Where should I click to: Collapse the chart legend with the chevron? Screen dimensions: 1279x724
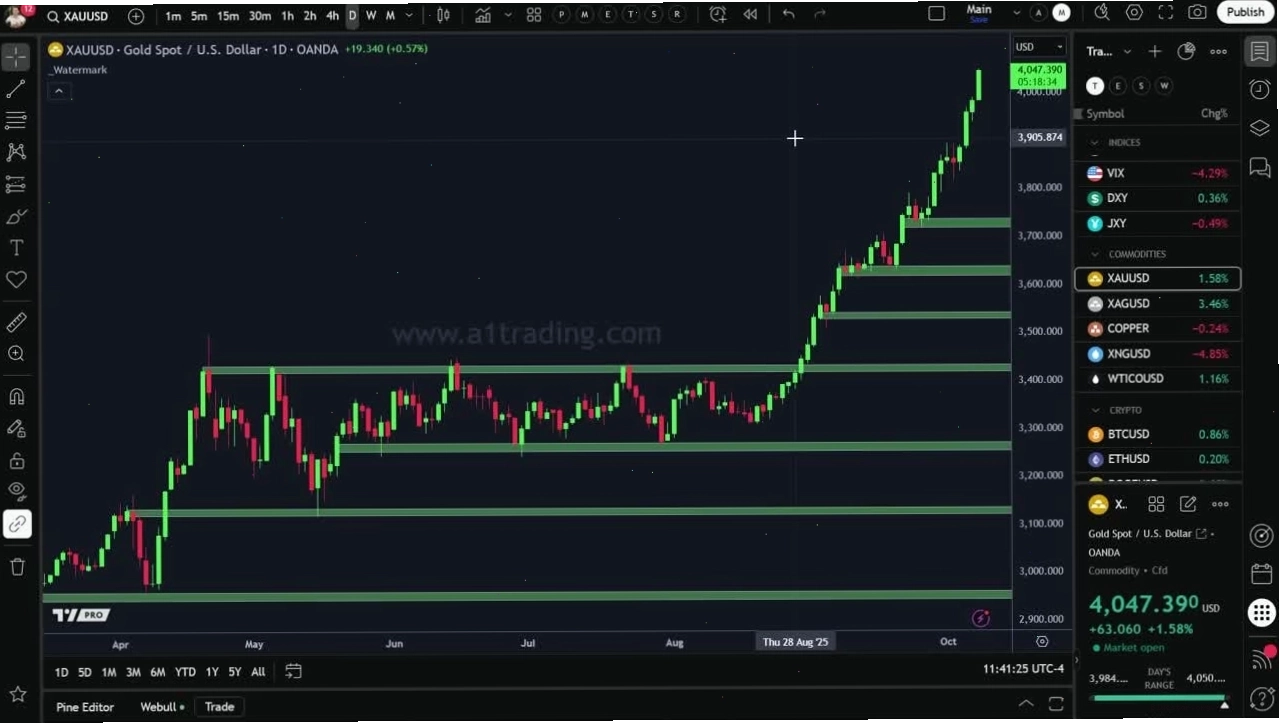click(x=59, y=91)
